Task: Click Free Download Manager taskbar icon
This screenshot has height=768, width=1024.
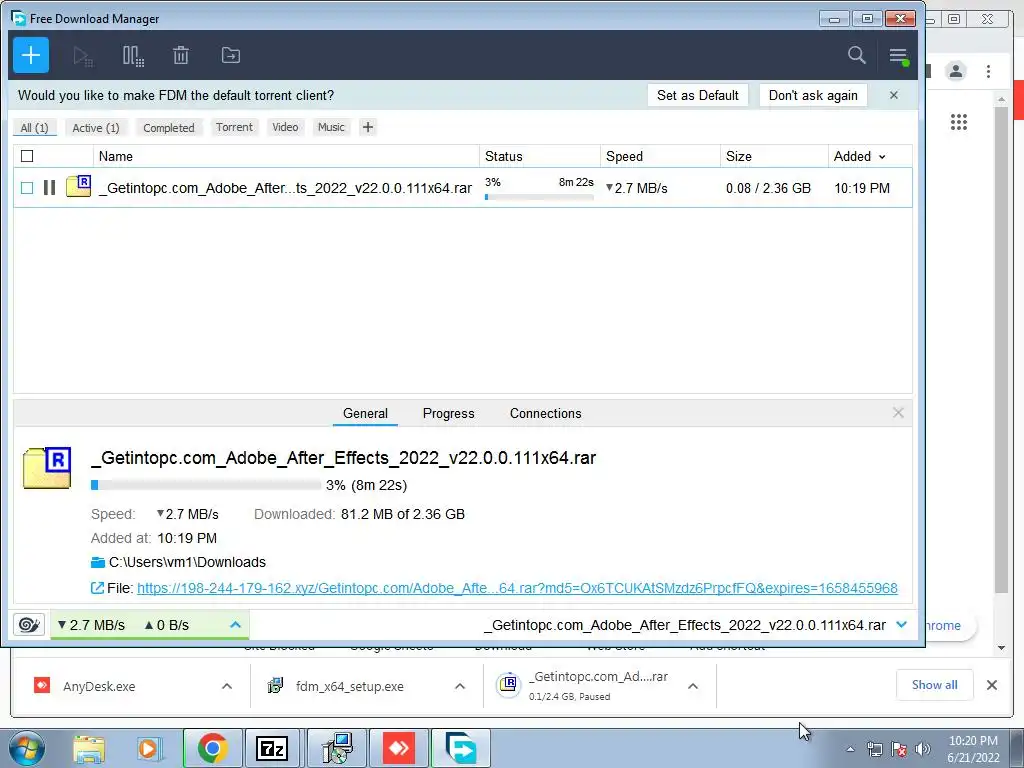Action: (x=461, y=748)
